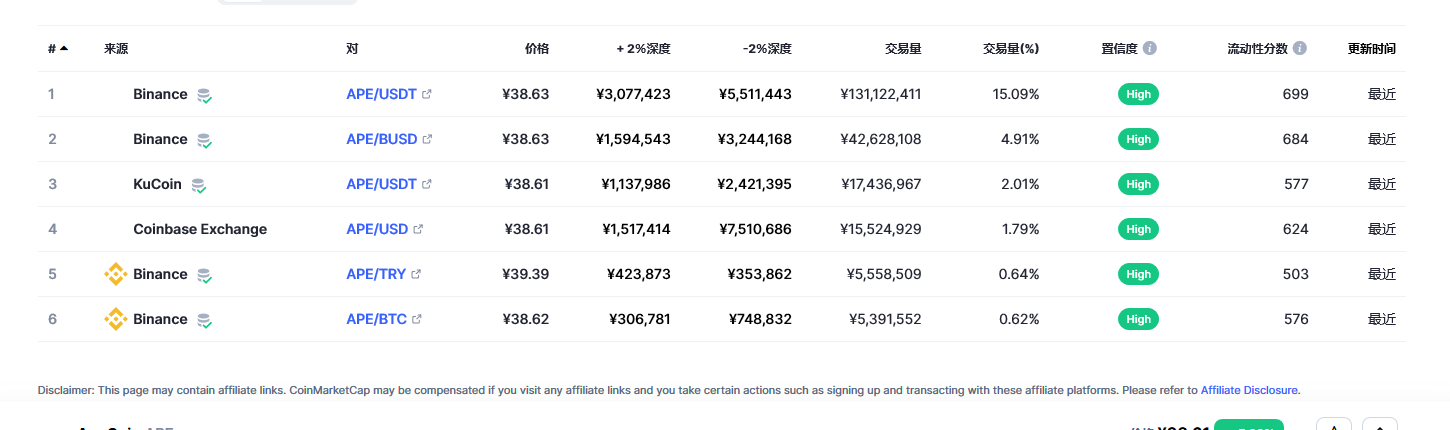The image size is (1450, 430).
Task: Click the info icon beside 置信度
Action: pos(1150,48)
